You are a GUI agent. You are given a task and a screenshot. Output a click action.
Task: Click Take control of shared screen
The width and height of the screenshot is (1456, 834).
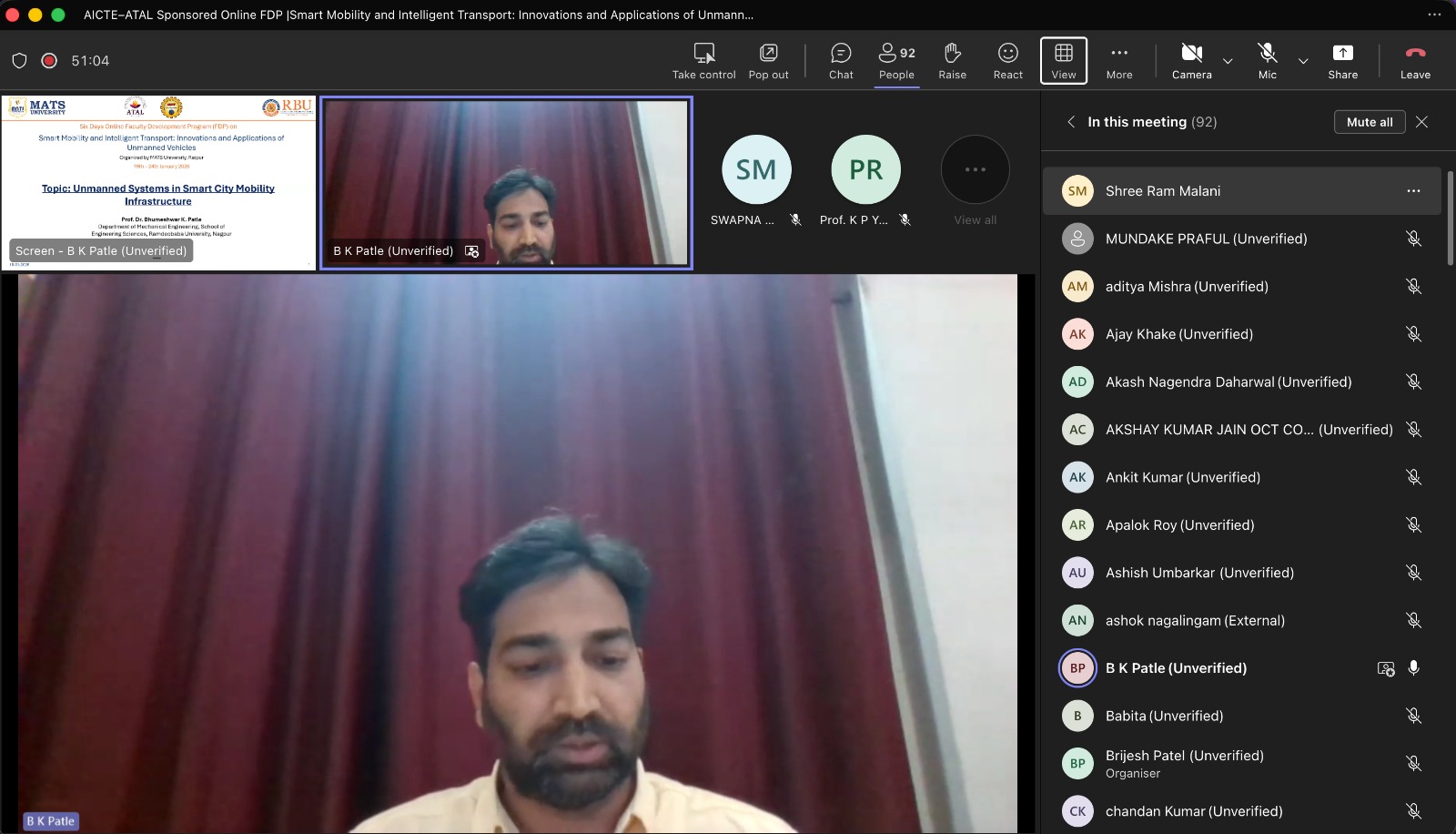[x=703, y=61]
